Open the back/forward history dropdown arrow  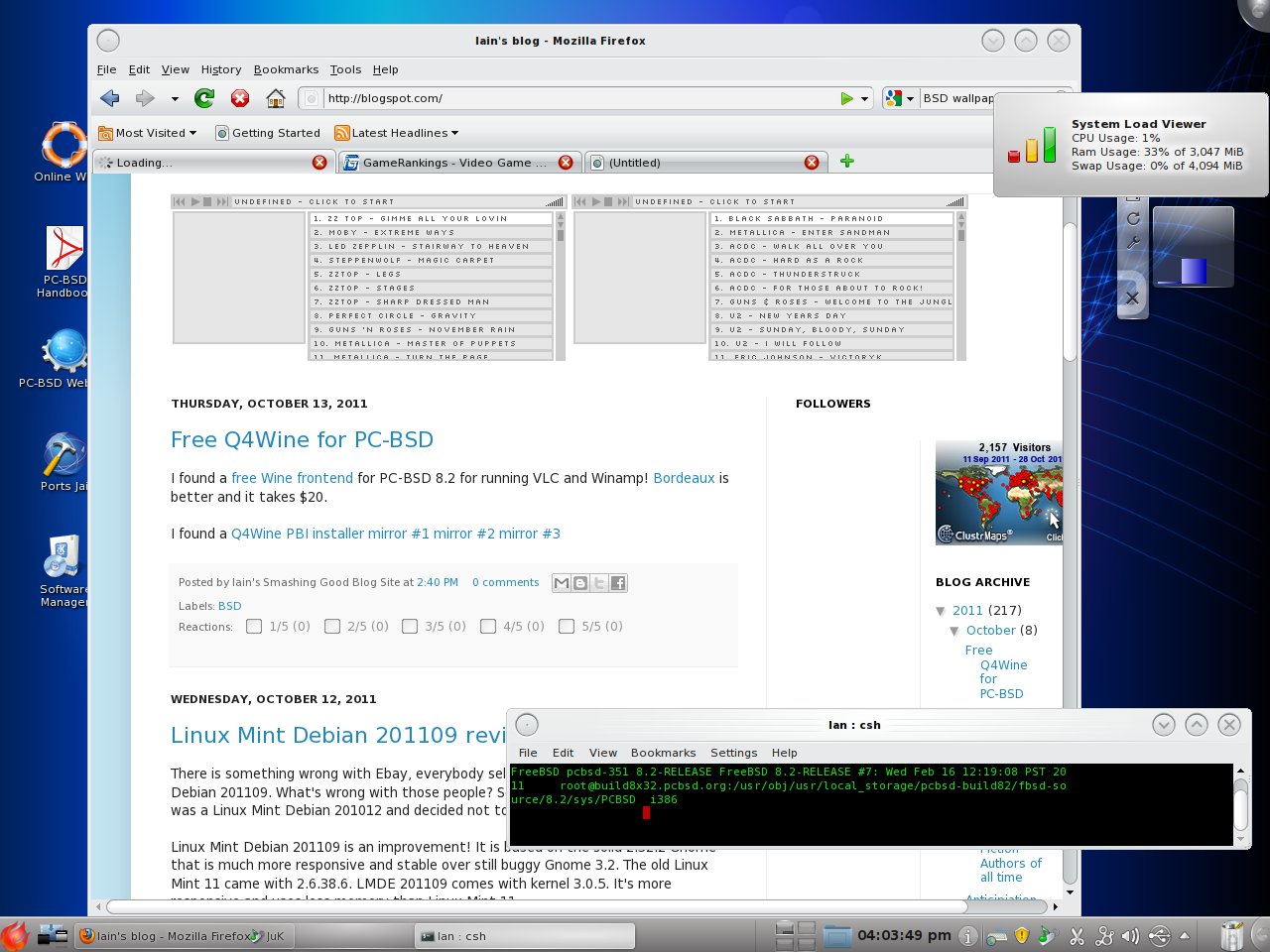pos(175,99)
